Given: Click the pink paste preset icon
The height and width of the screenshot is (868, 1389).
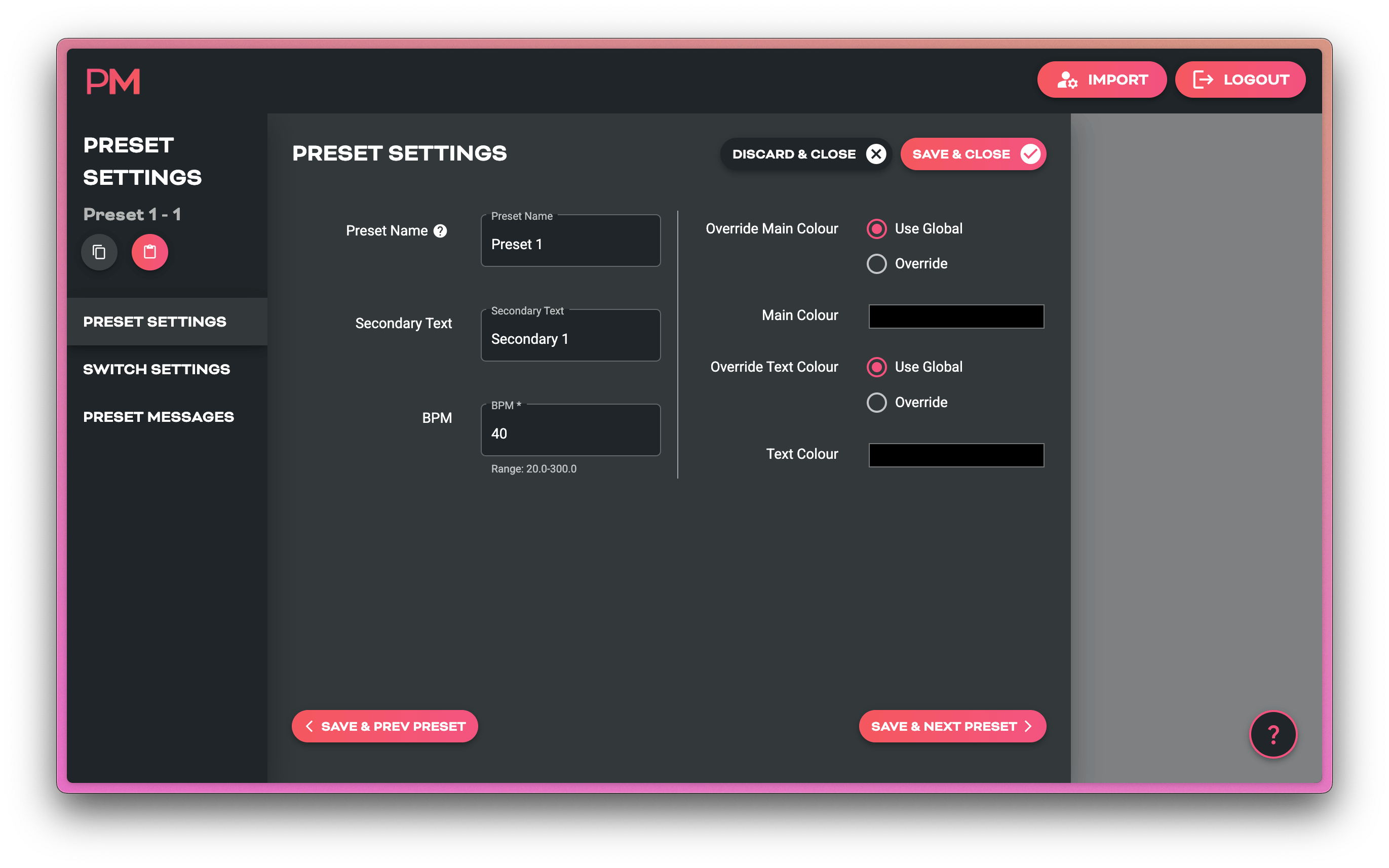Looking at the screenshot, I should click(149, 252).
